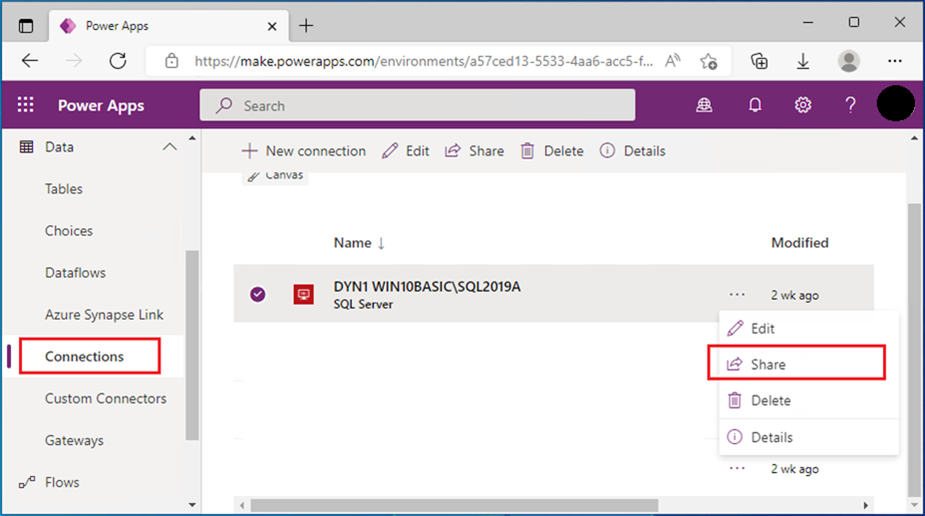Viewport: 925px width, 516px height.
Task: Open the environment picker icon in header
Action: pos(704,105)
